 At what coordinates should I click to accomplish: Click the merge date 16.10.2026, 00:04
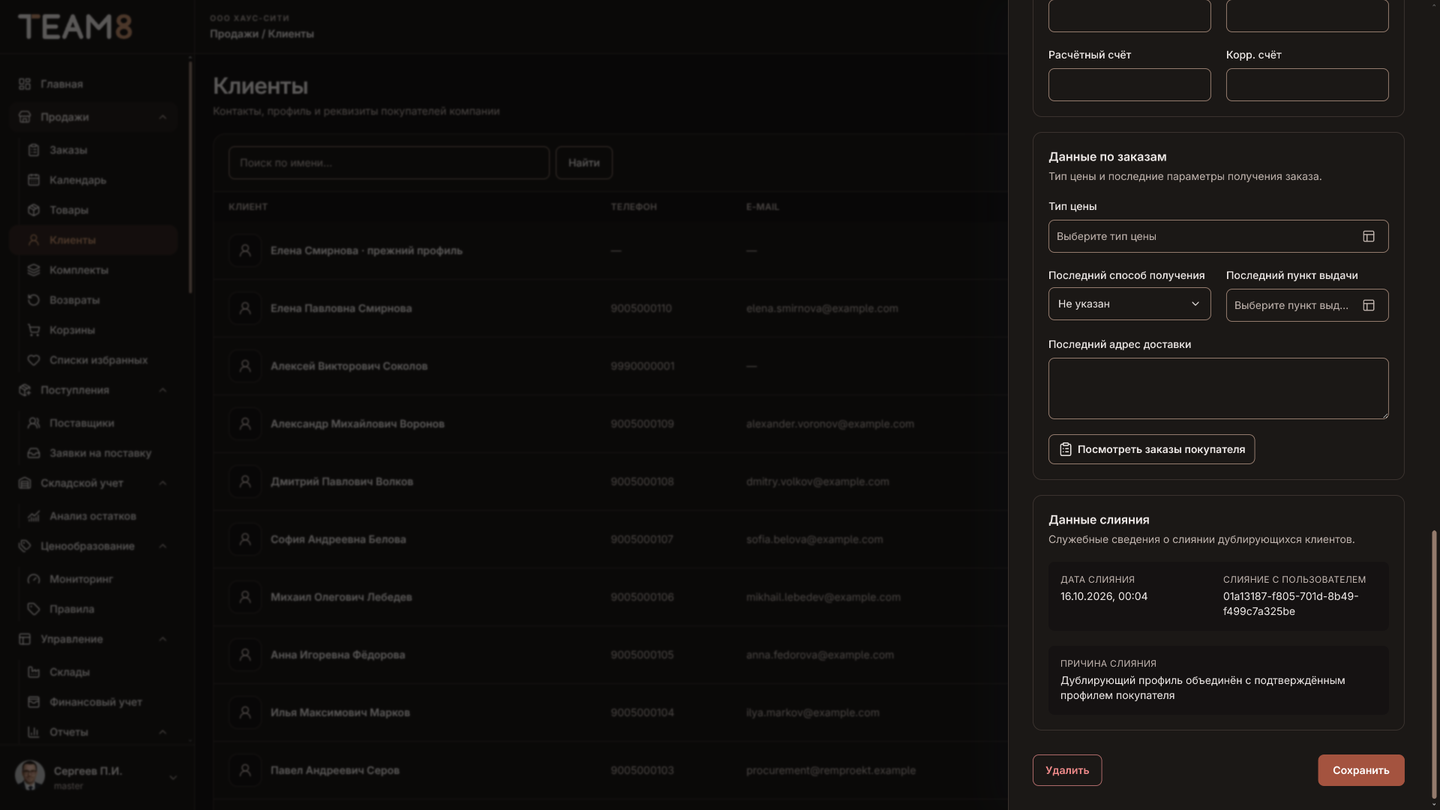coord(1104,596)
